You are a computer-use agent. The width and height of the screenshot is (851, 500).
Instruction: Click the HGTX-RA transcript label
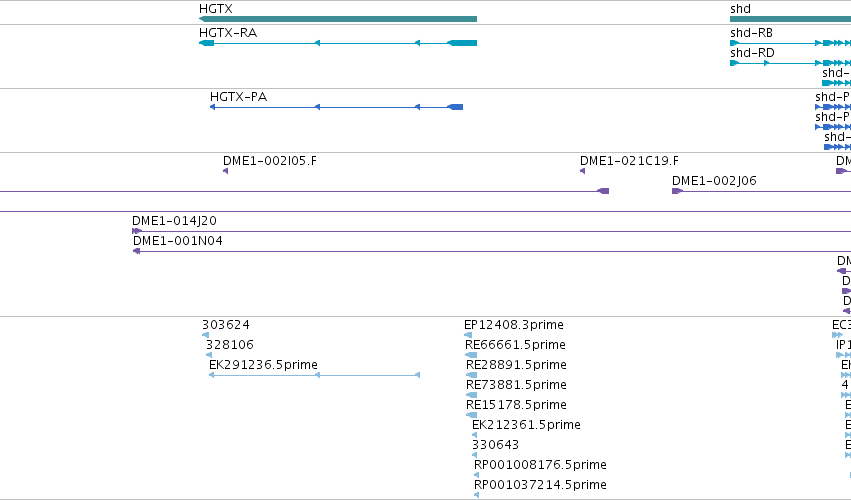[228, 33]
